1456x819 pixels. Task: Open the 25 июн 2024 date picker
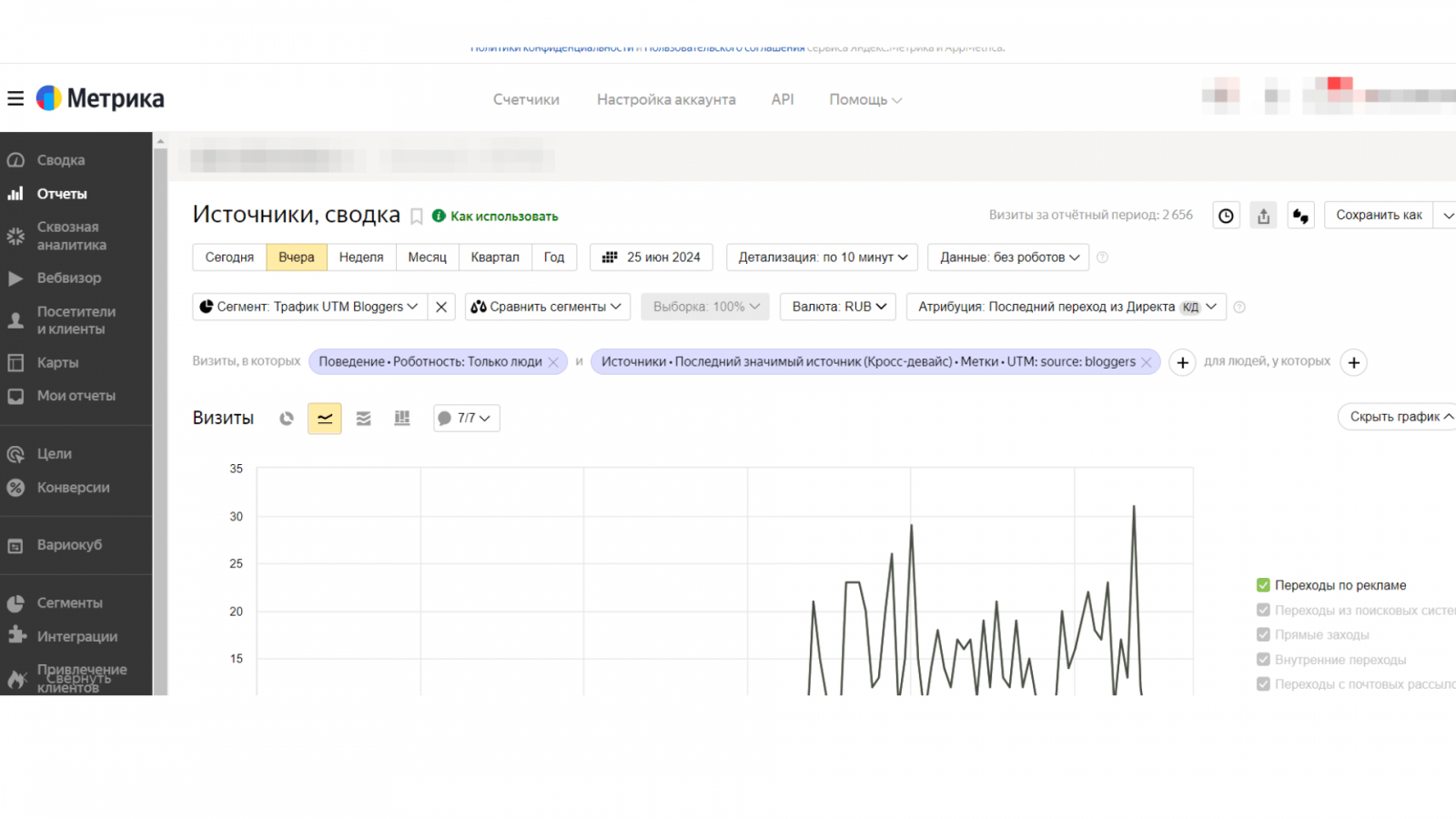click(652, 258)
